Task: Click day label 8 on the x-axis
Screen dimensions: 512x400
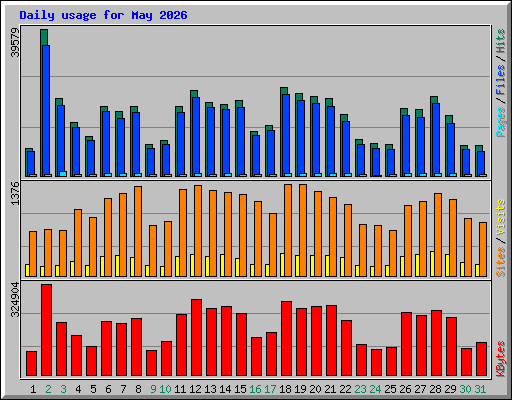Action: click(x=138, y=389)
